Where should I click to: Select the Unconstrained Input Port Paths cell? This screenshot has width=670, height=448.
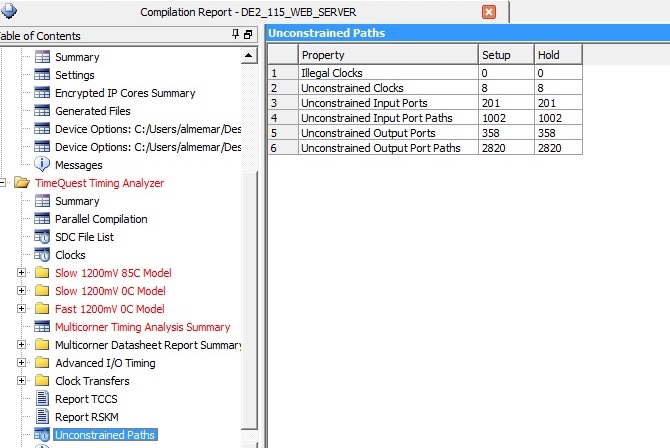tap(388, 118)
